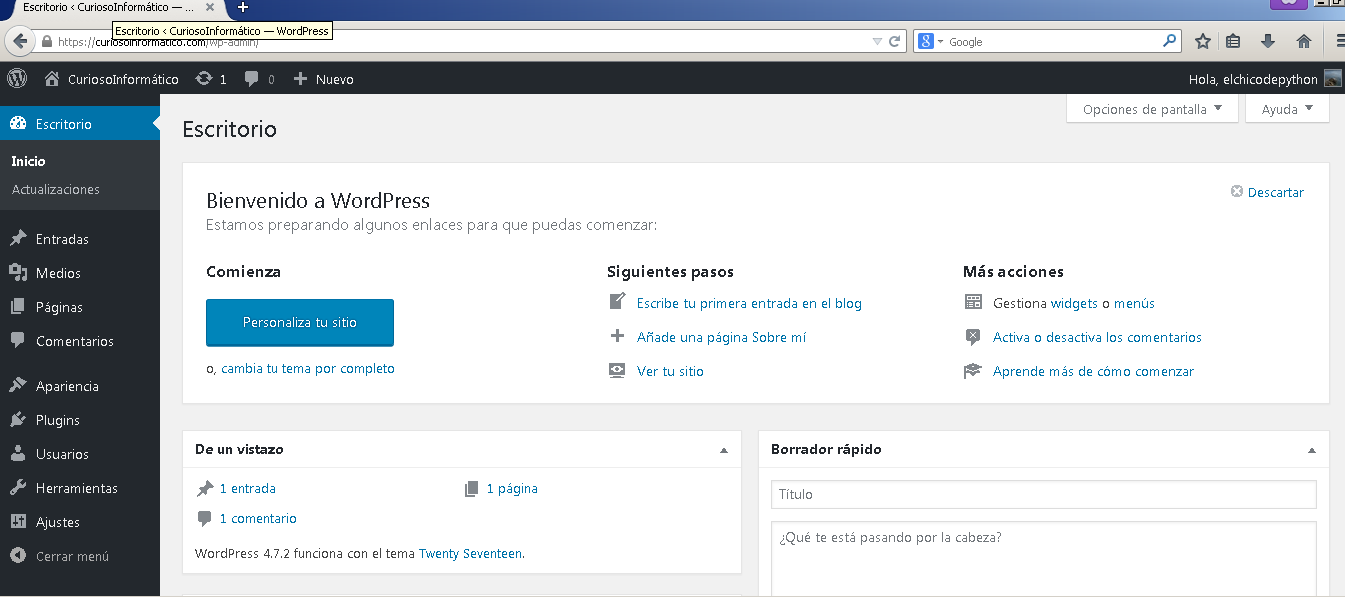Select Inicio in the Escritorio submenu

point(28,161)
